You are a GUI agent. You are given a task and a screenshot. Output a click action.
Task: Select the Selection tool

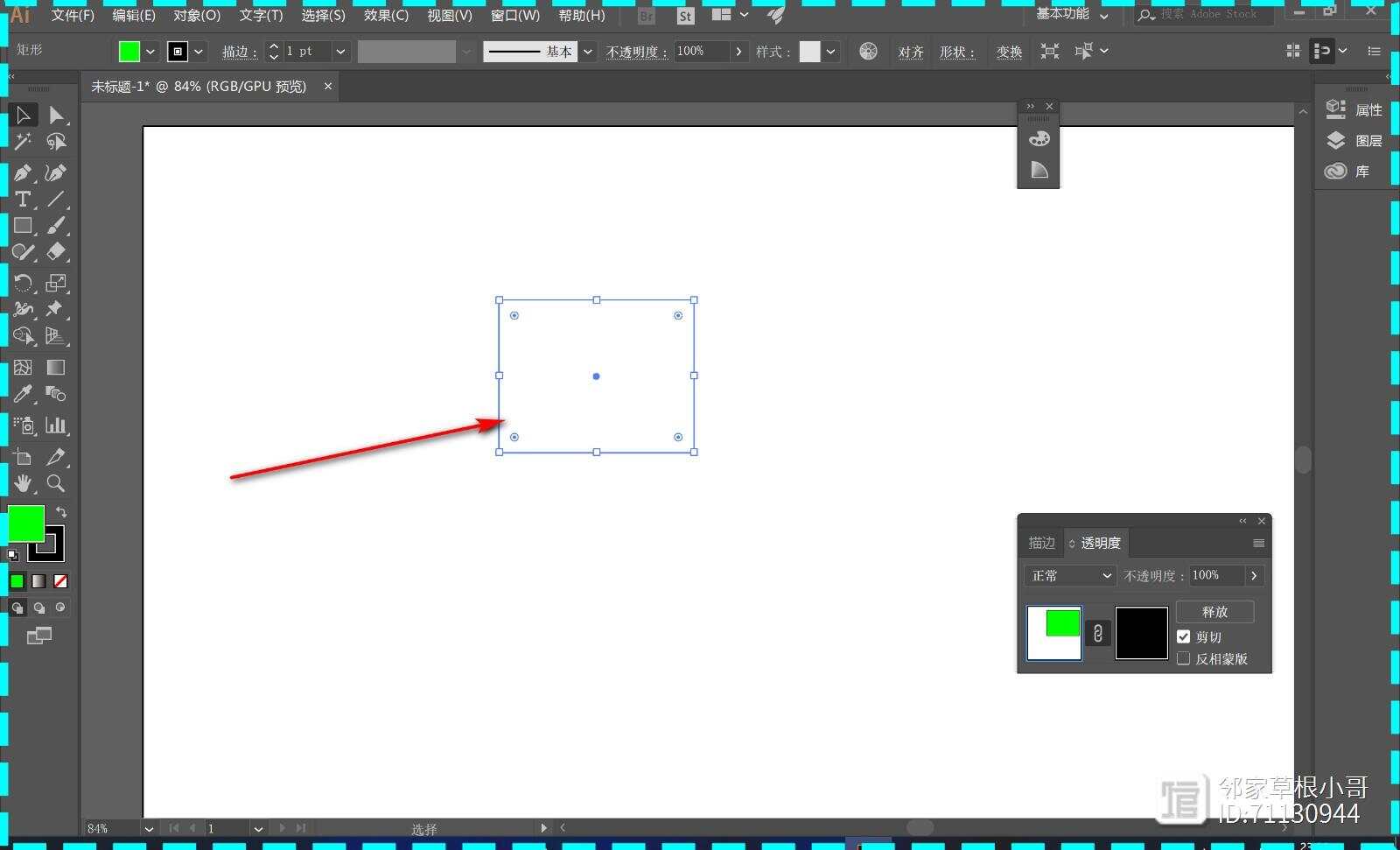coord(24,115)
